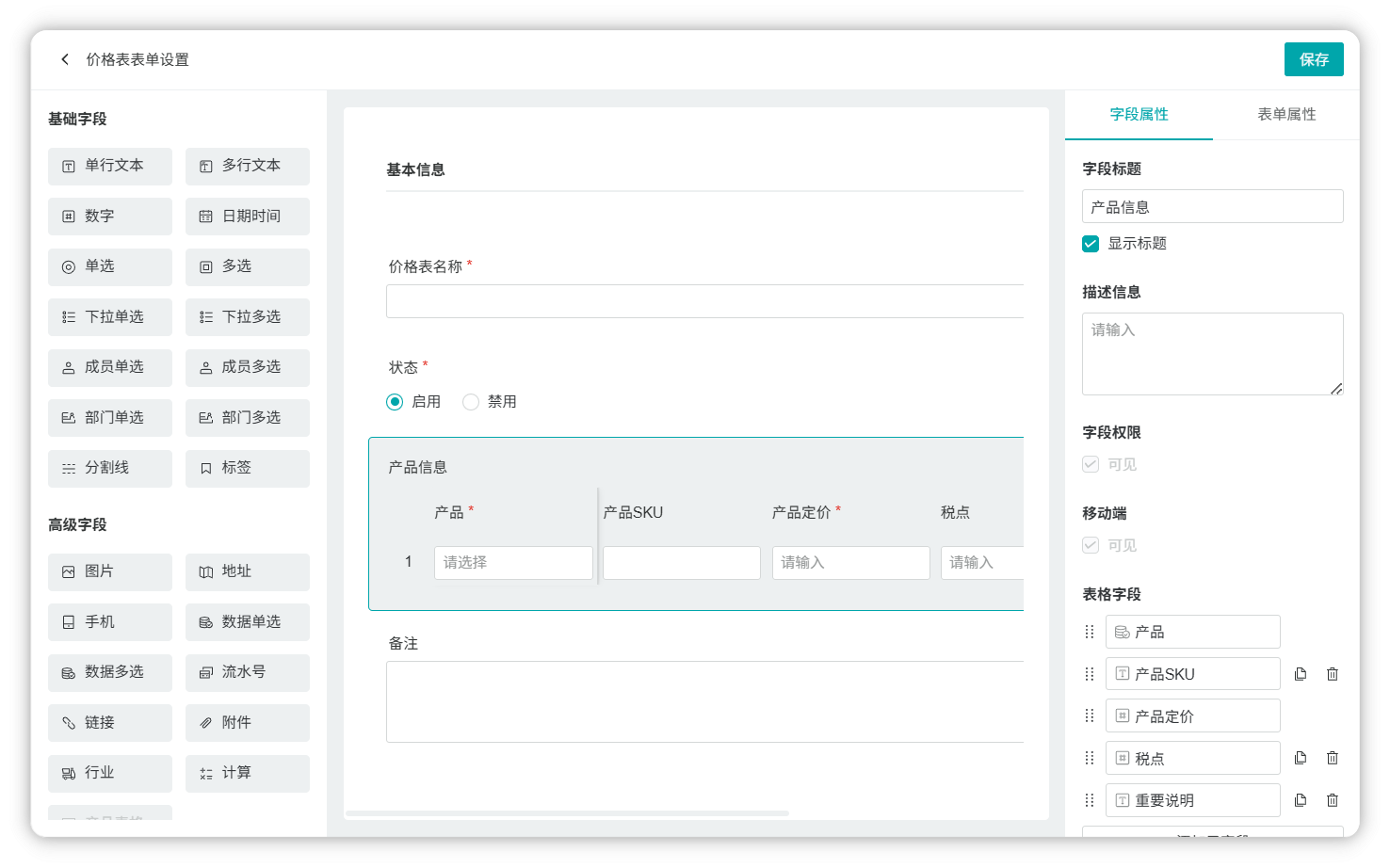The image size is (1390, 868).
Task: Add a 日期时间 field
Action: pos(248,217)
